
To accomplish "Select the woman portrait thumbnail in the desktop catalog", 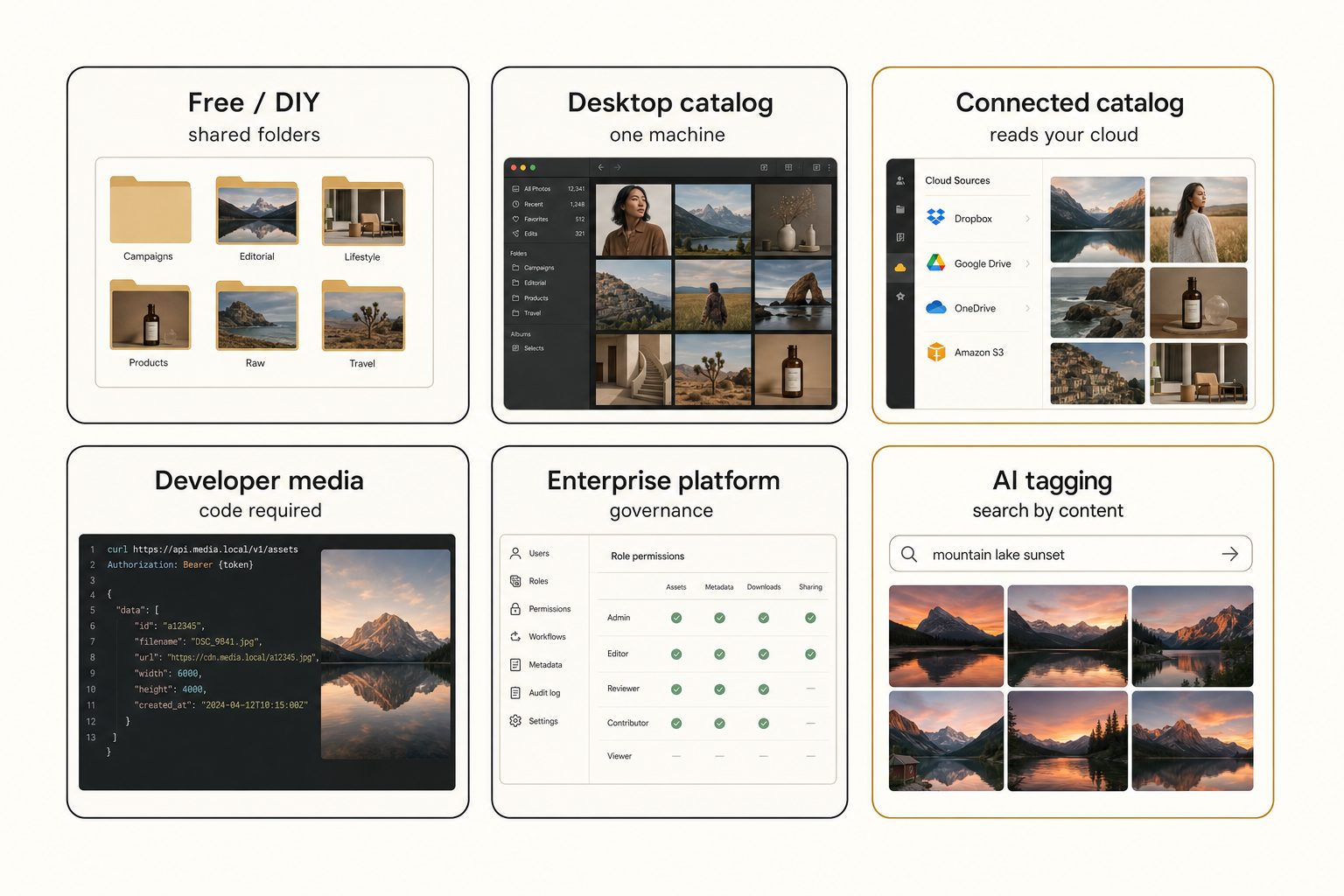I will click(633, 220).
